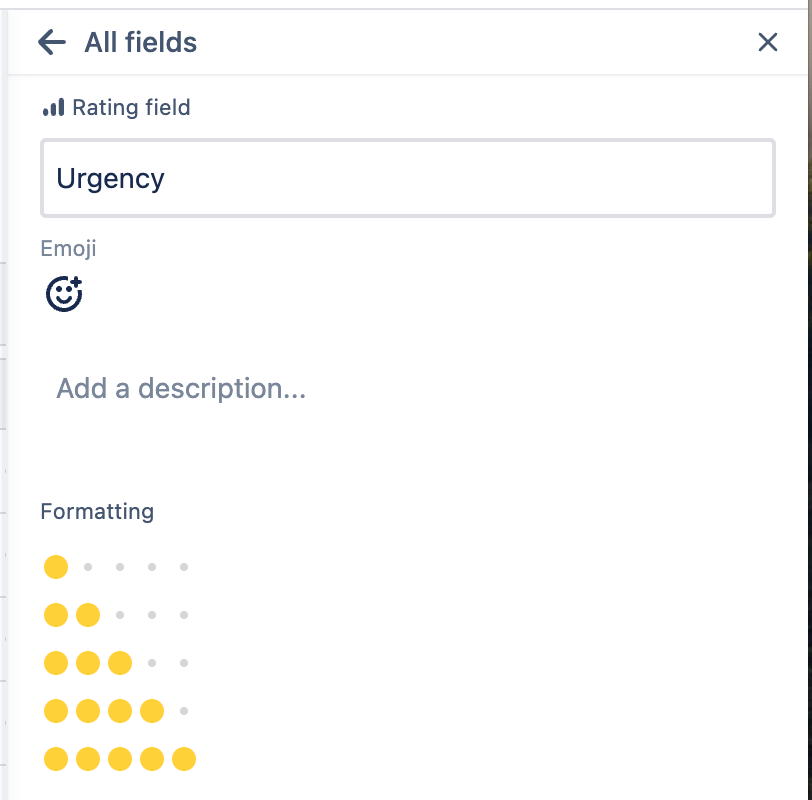Select the five-dot rating row
This screenshot has width=812, height=800.
120,759
